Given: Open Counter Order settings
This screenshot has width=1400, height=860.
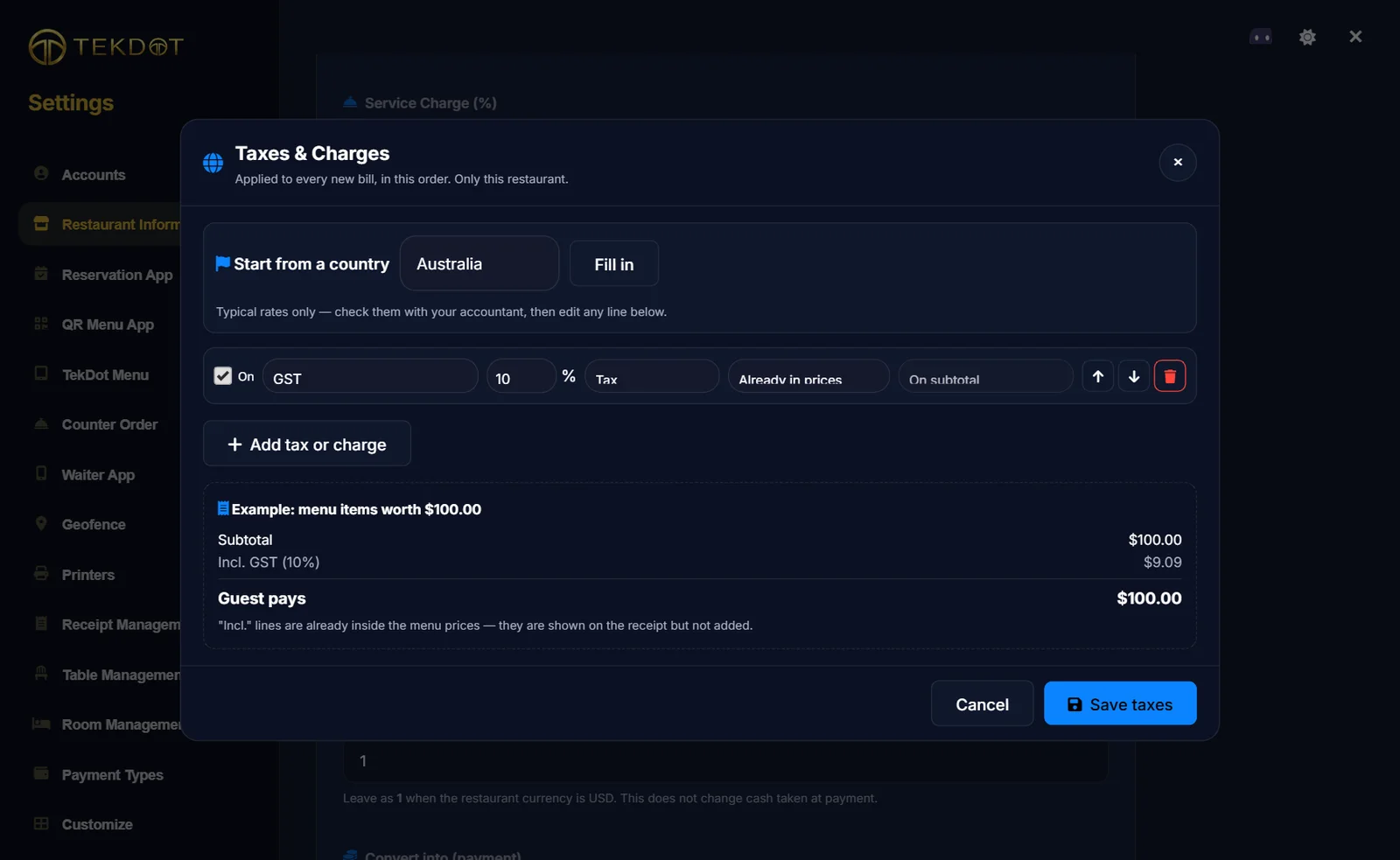Looking at the screenshot, I should [109, 424].
